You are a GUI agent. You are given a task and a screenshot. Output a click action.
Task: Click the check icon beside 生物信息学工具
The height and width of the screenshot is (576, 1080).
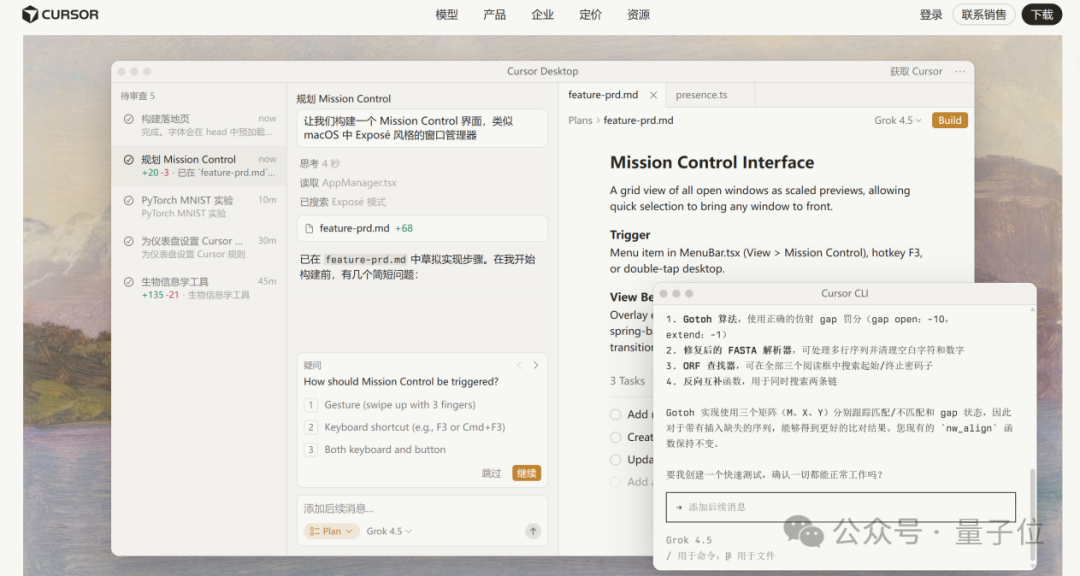coord(128,282)
